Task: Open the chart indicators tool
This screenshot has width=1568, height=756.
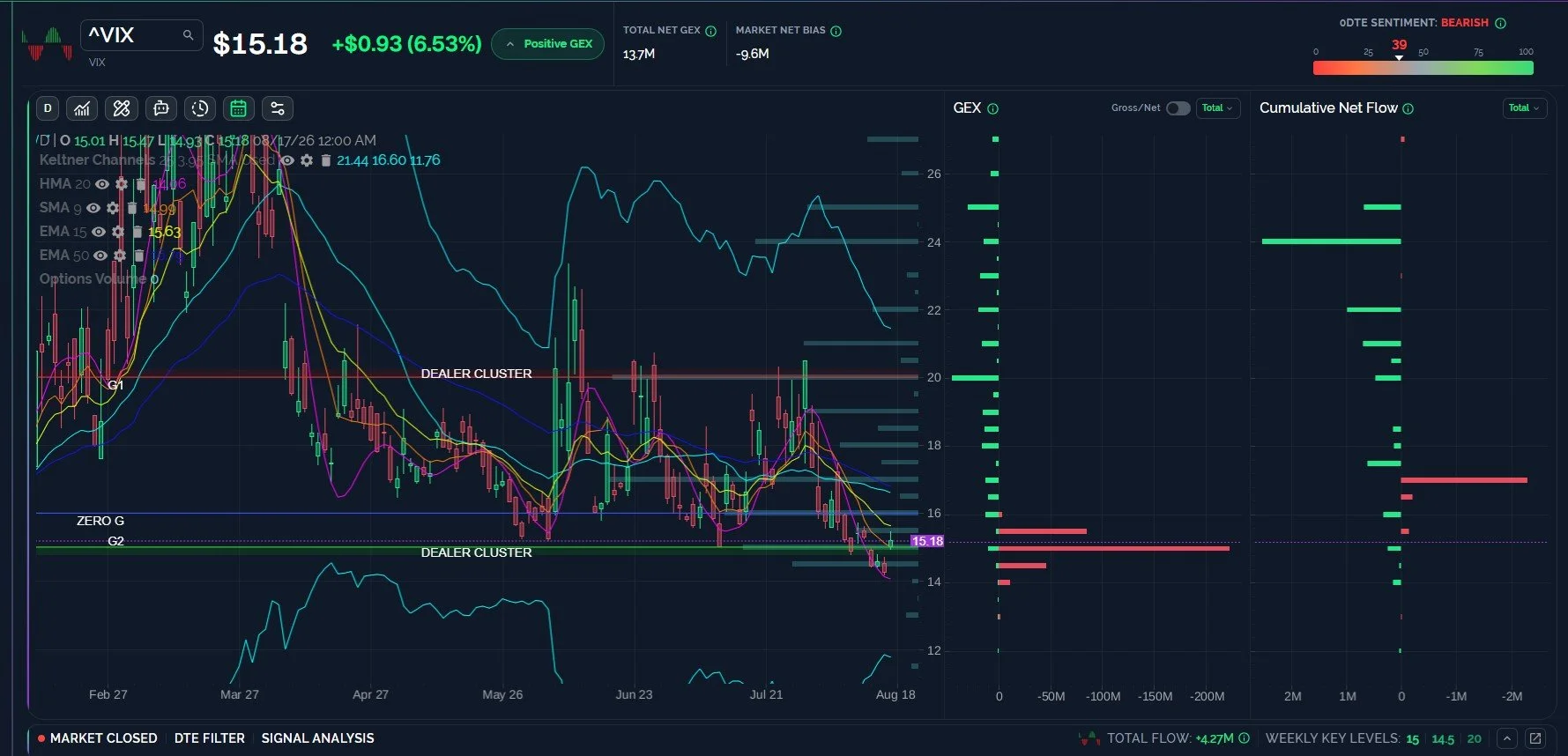Action: 82,108
